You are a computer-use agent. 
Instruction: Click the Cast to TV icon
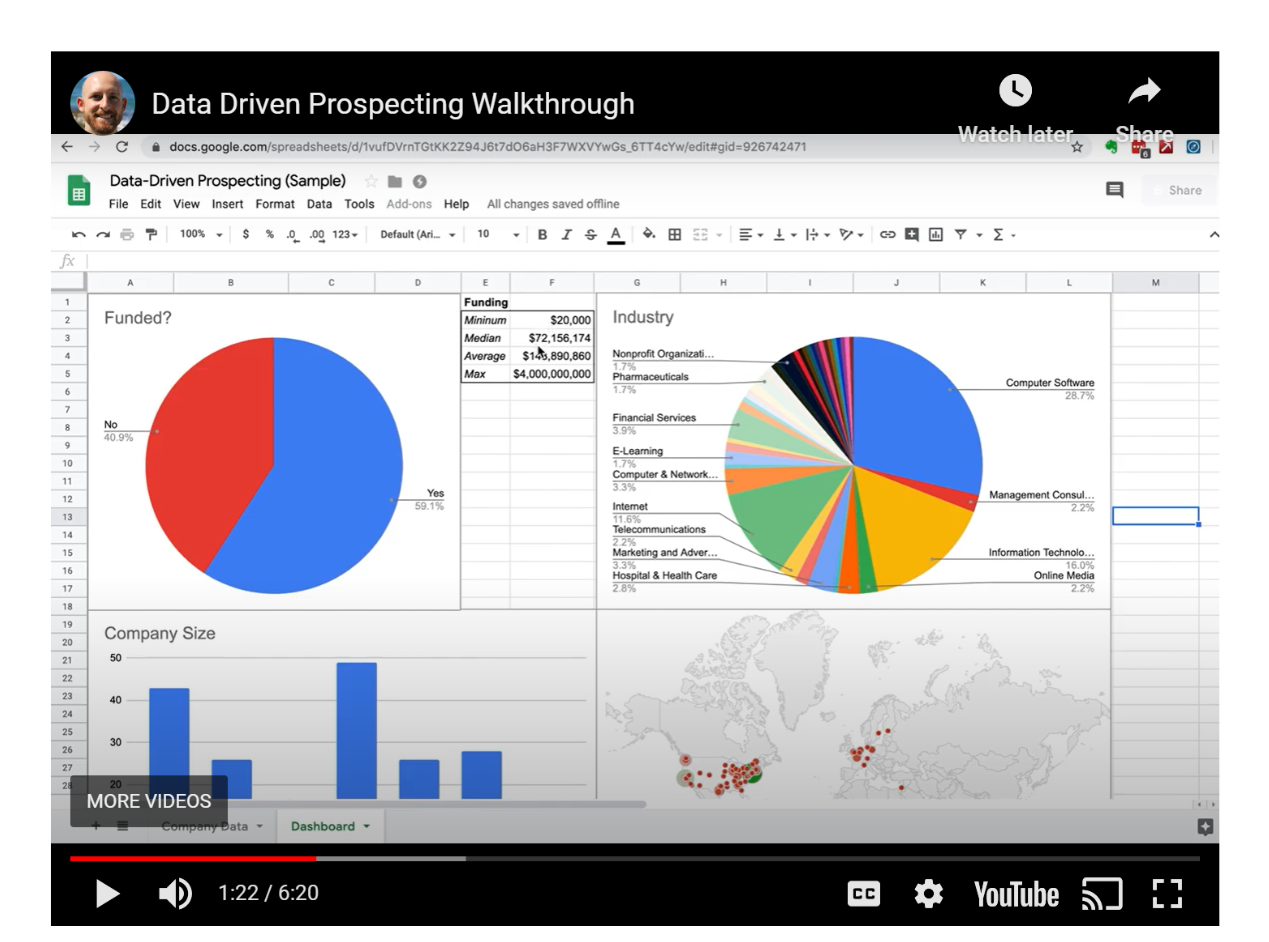(1102, 893)
